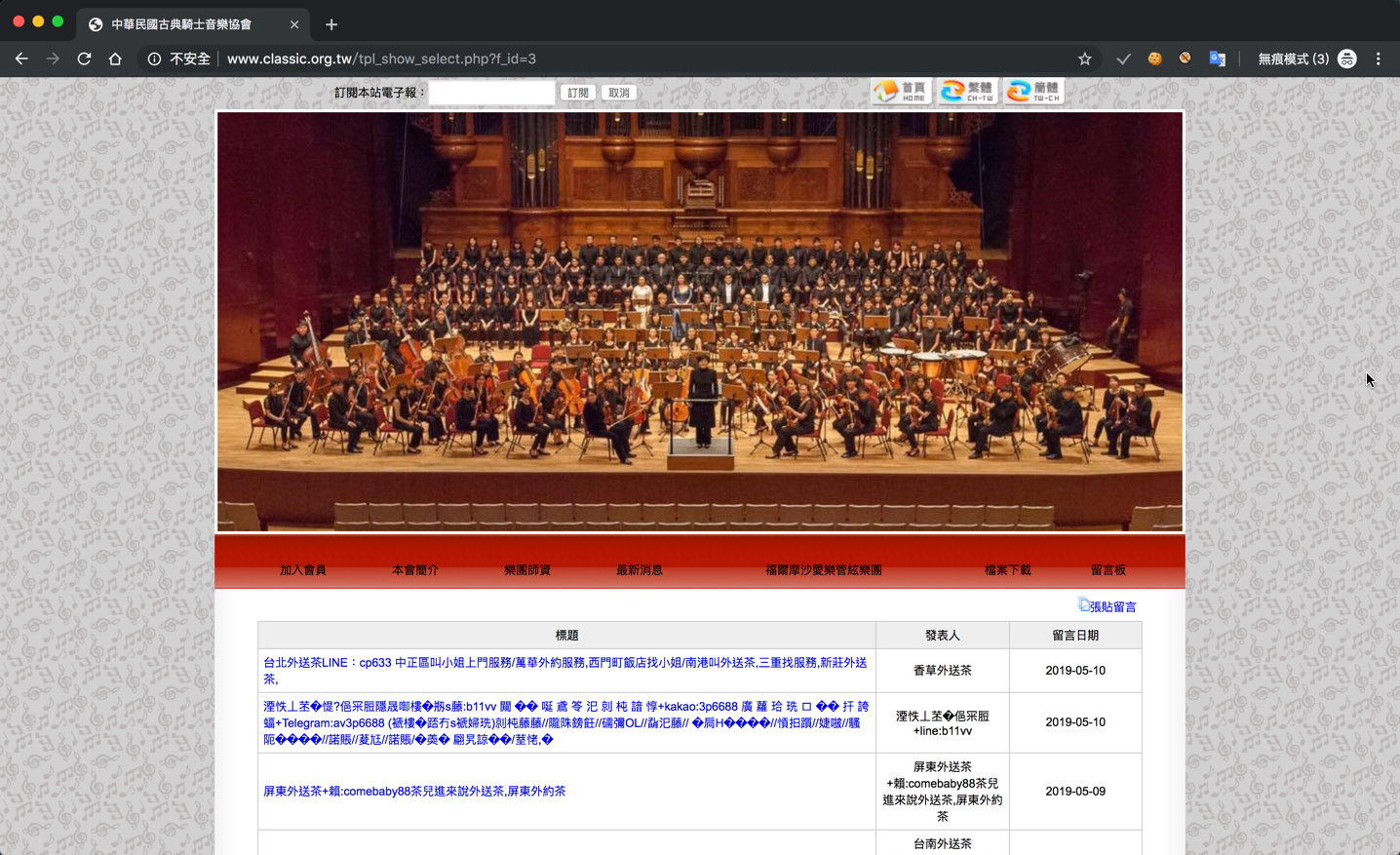Open the 加入會員 menu item

303,570
